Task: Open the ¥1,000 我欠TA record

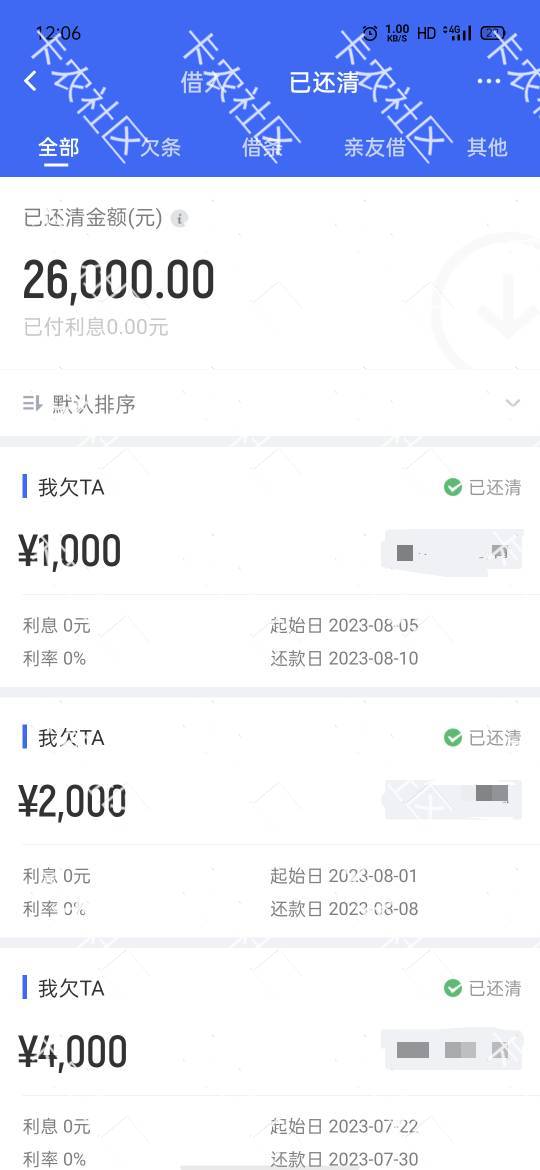Action: point(270,568)
